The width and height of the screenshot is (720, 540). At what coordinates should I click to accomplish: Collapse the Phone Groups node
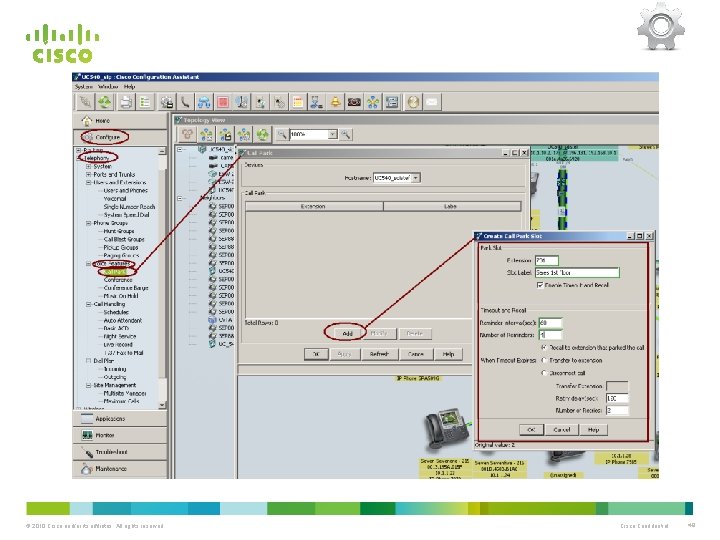[88, 223]
